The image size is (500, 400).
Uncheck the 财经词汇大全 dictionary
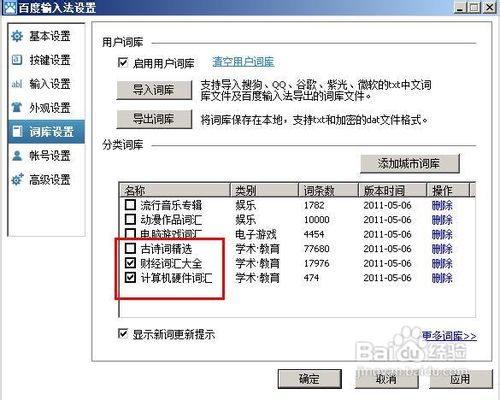130,263
